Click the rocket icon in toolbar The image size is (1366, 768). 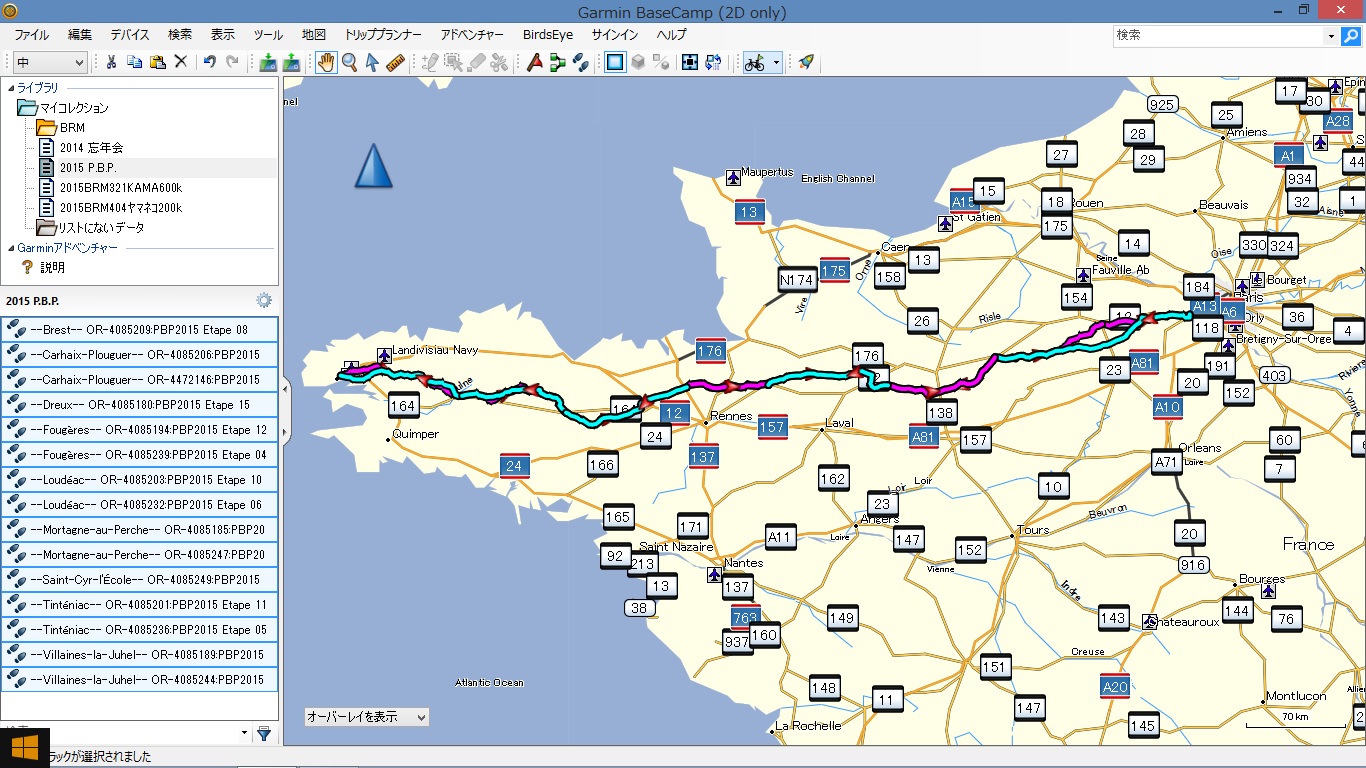tap(805, 62)
